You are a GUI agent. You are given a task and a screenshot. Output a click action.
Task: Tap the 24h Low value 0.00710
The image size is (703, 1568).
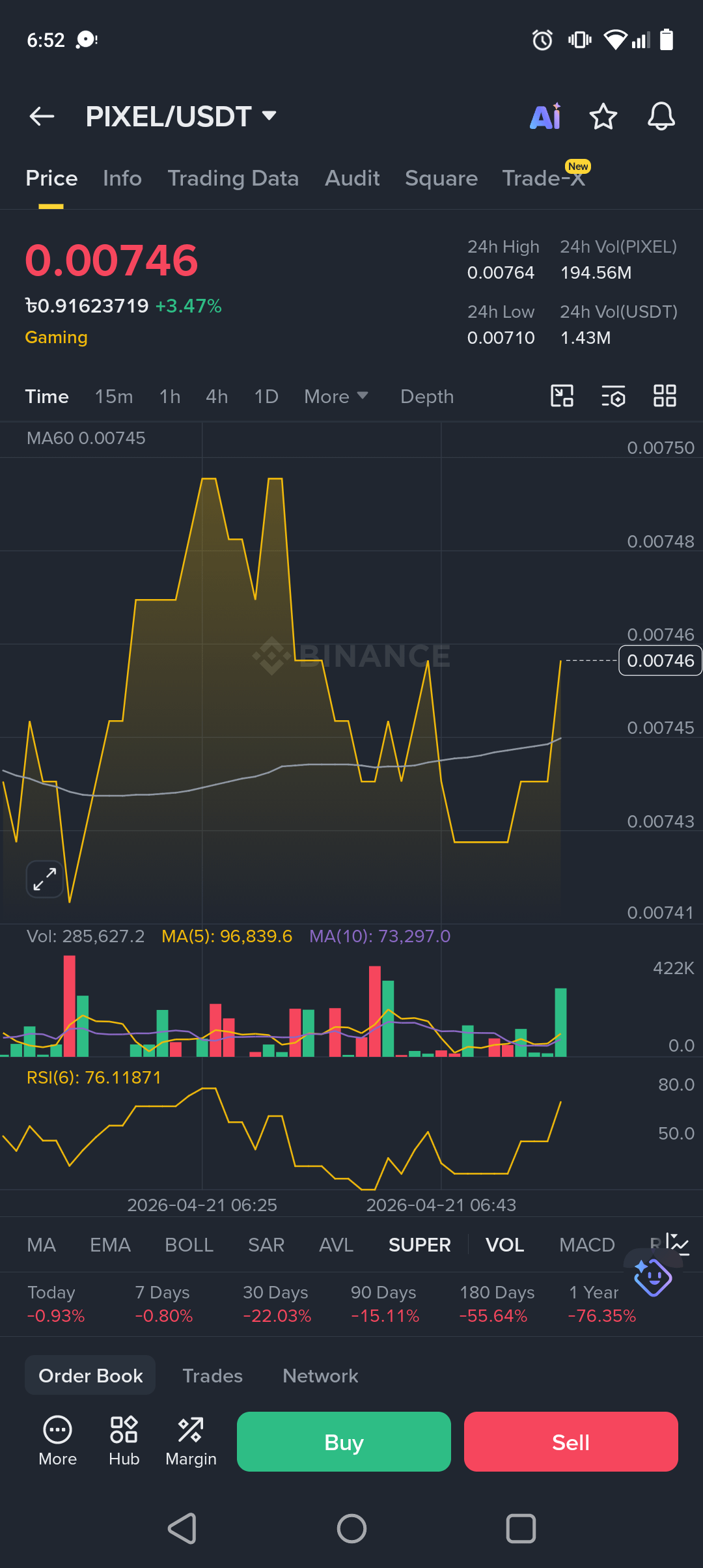[501, 337]
